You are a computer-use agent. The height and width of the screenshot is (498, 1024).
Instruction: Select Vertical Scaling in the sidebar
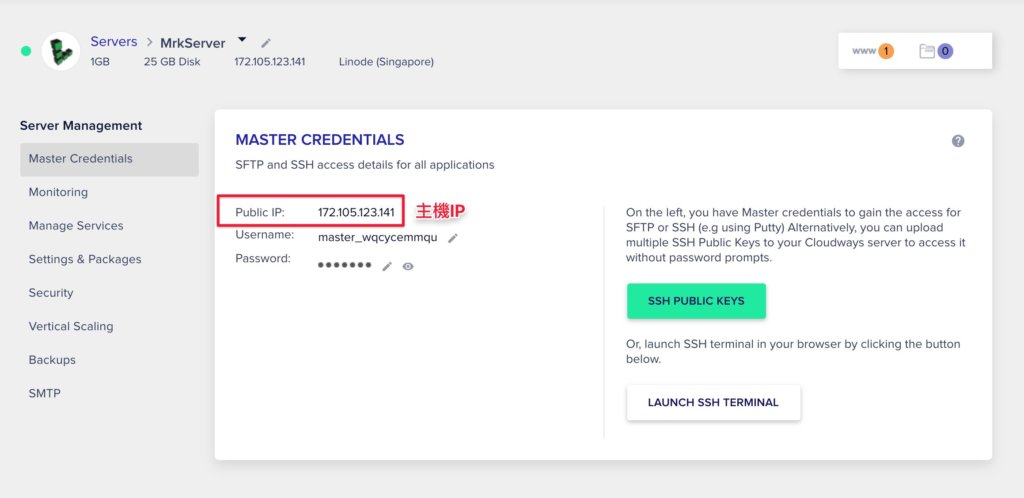71,326
